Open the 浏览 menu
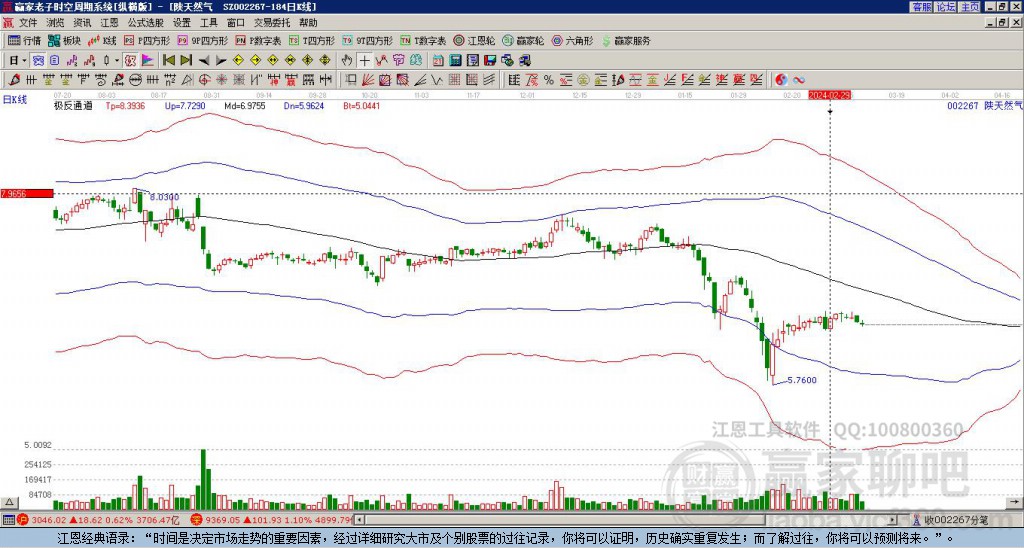This screenshot has height=548, width=1024. (x=56, y=23)
